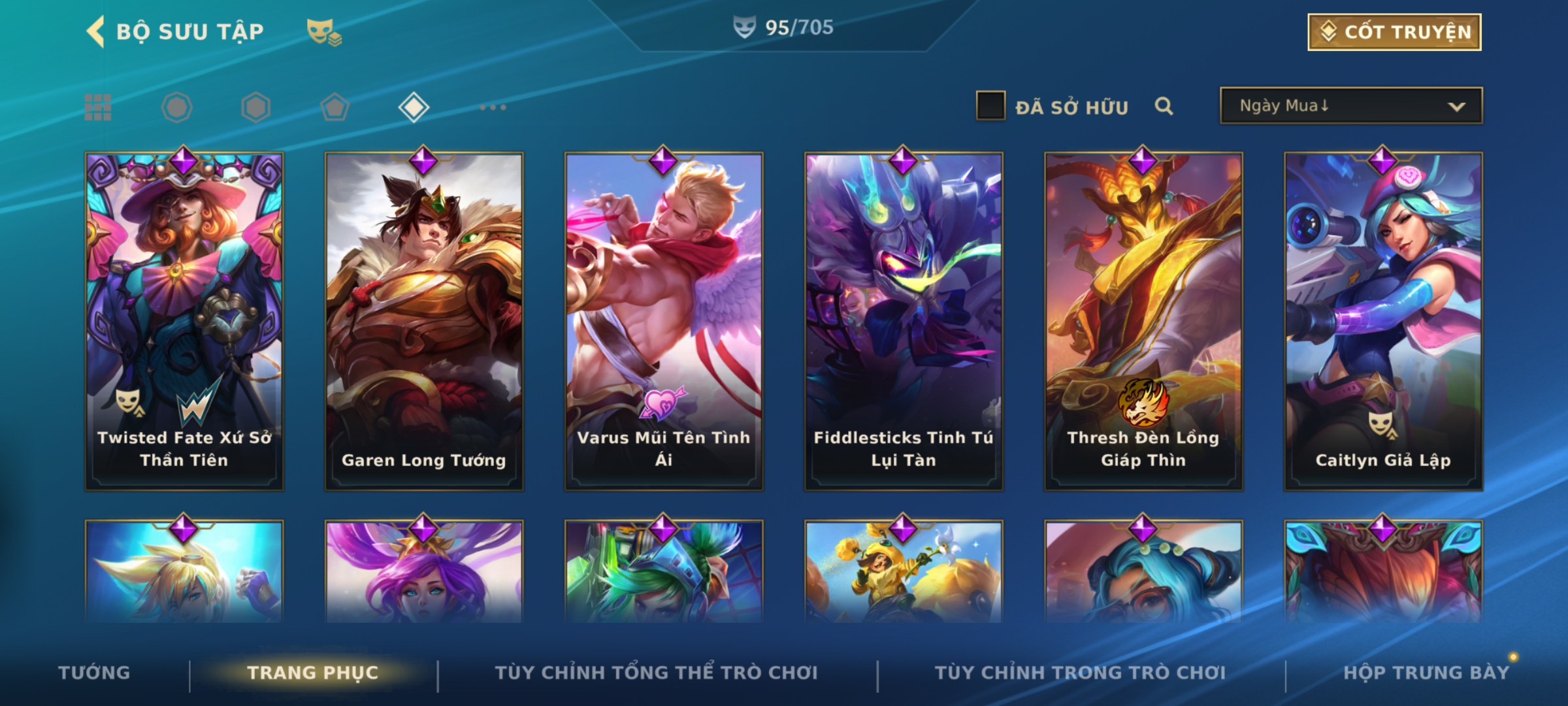Select the Caitlyn Giả Lập skin card
This screenshot has height=706, width=1568.
point(1383,321)
